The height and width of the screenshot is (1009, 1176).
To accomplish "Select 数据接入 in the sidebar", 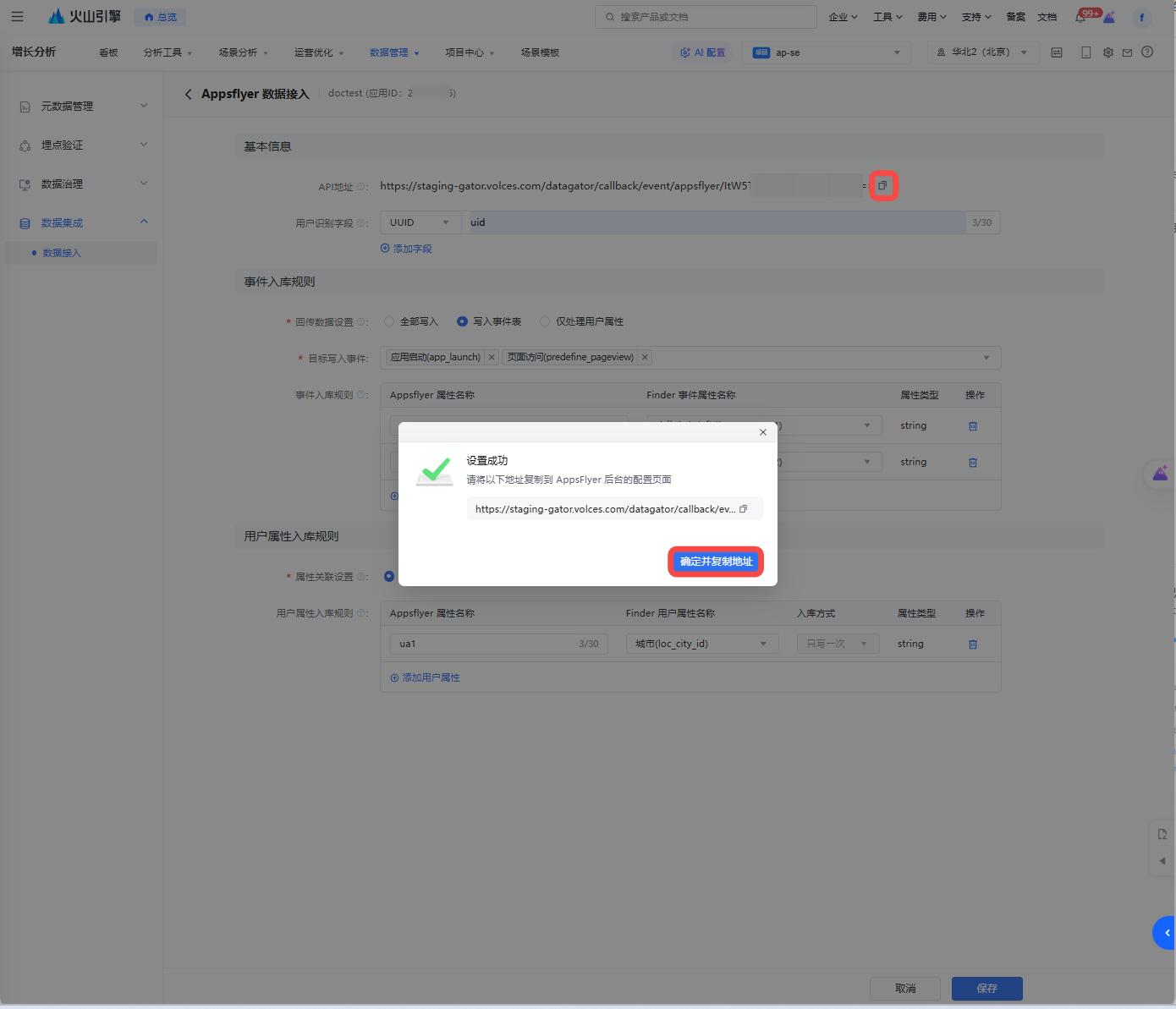I will (81, 253).
